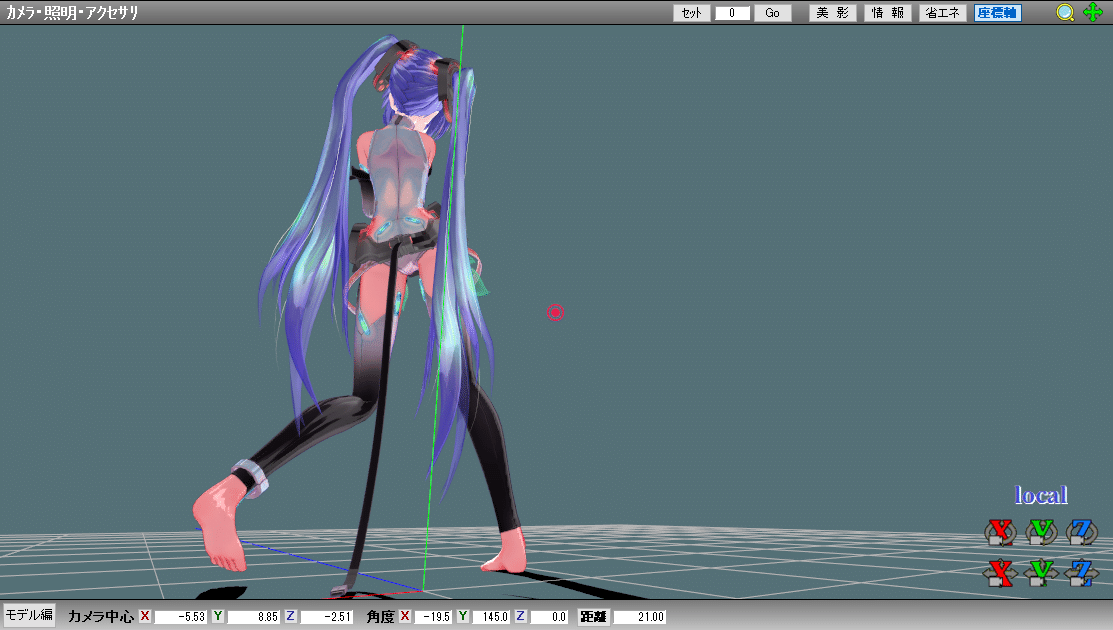1113x630 pixels.
Task: Click the green move-view cross arrows icon
Action: coord(1093,12)
